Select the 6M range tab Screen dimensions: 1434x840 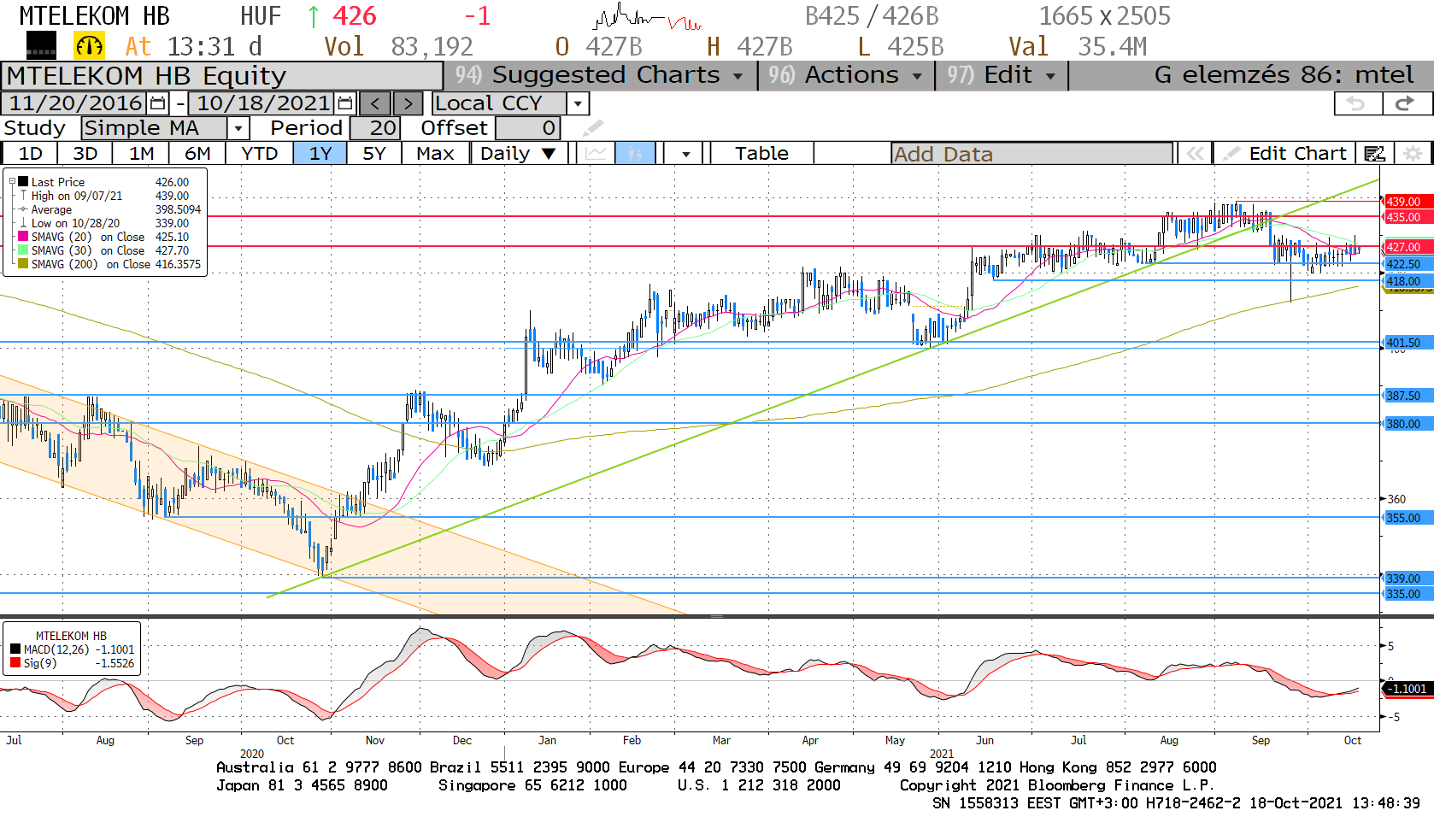[x=197, y=154]
